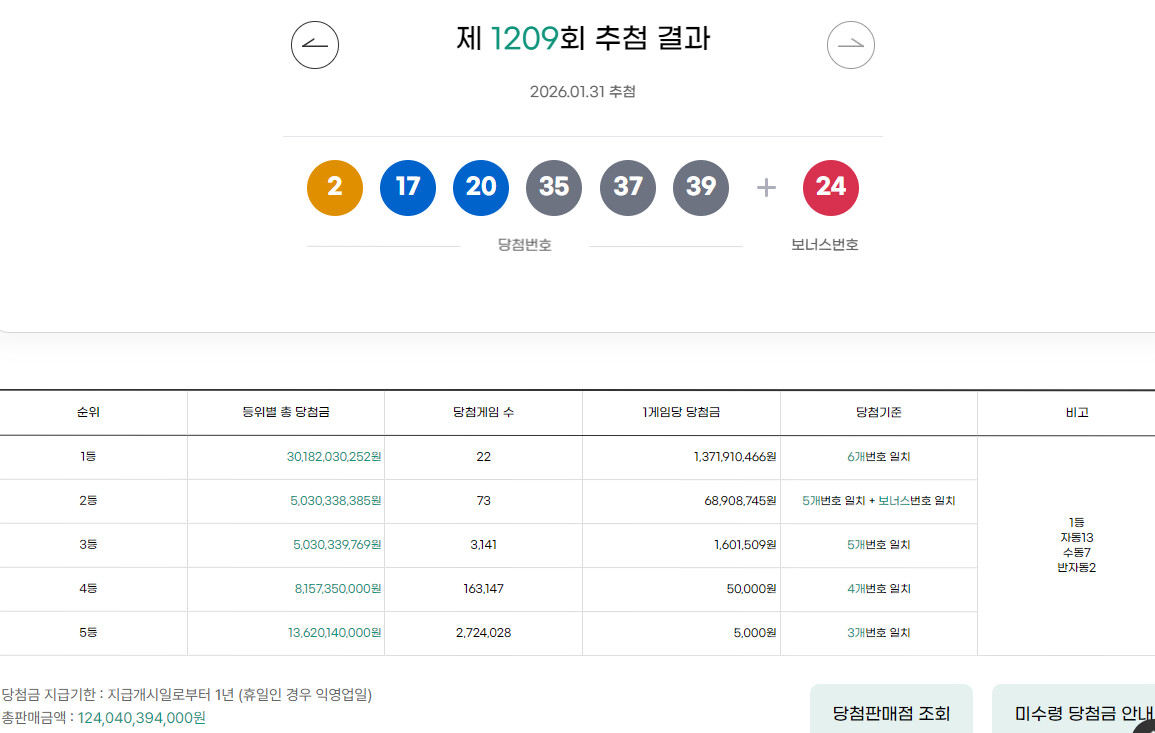Click total sales amount 124,040,394,000원
Image resolution: width=1155 pixels, height=733 pixels.
pos(141,718)
